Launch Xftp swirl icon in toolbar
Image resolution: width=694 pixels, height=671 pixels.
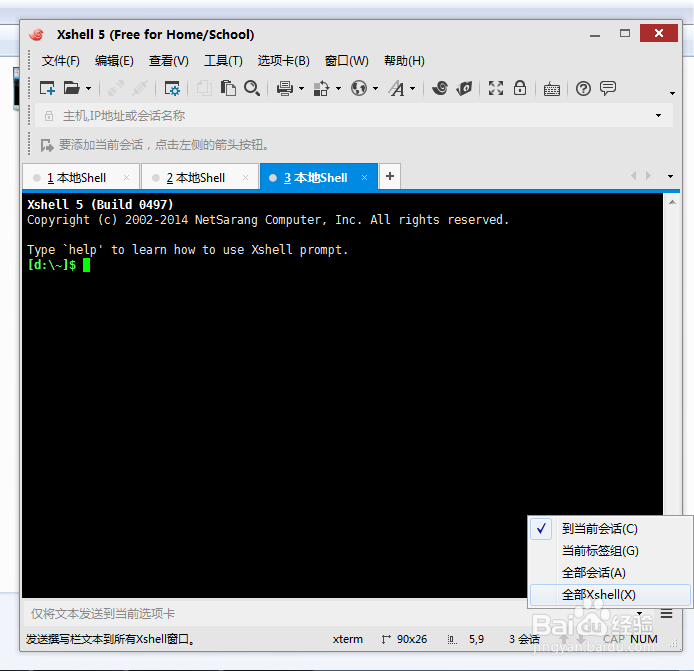click(440, 88)
